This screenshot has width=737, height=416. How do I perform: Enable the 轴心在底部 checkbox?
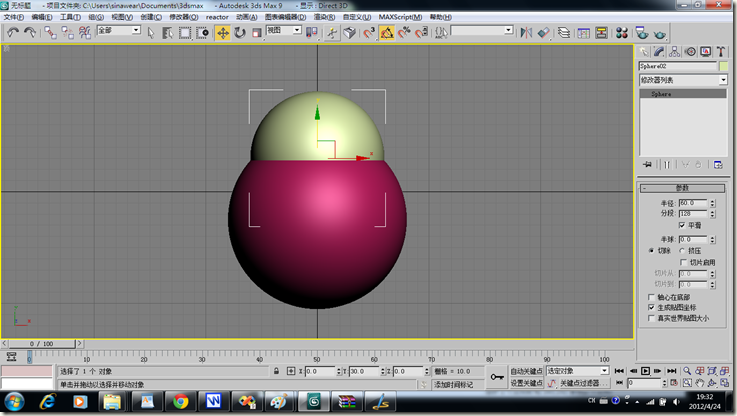click(x=651, y=297)
